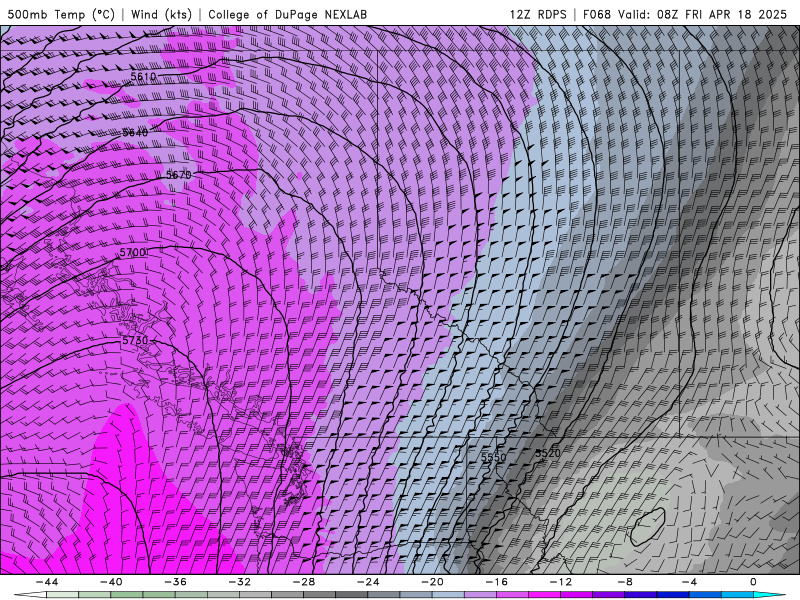Select the 5640 height contour label
The image size is (800, 600).
[x=135, y=133]
